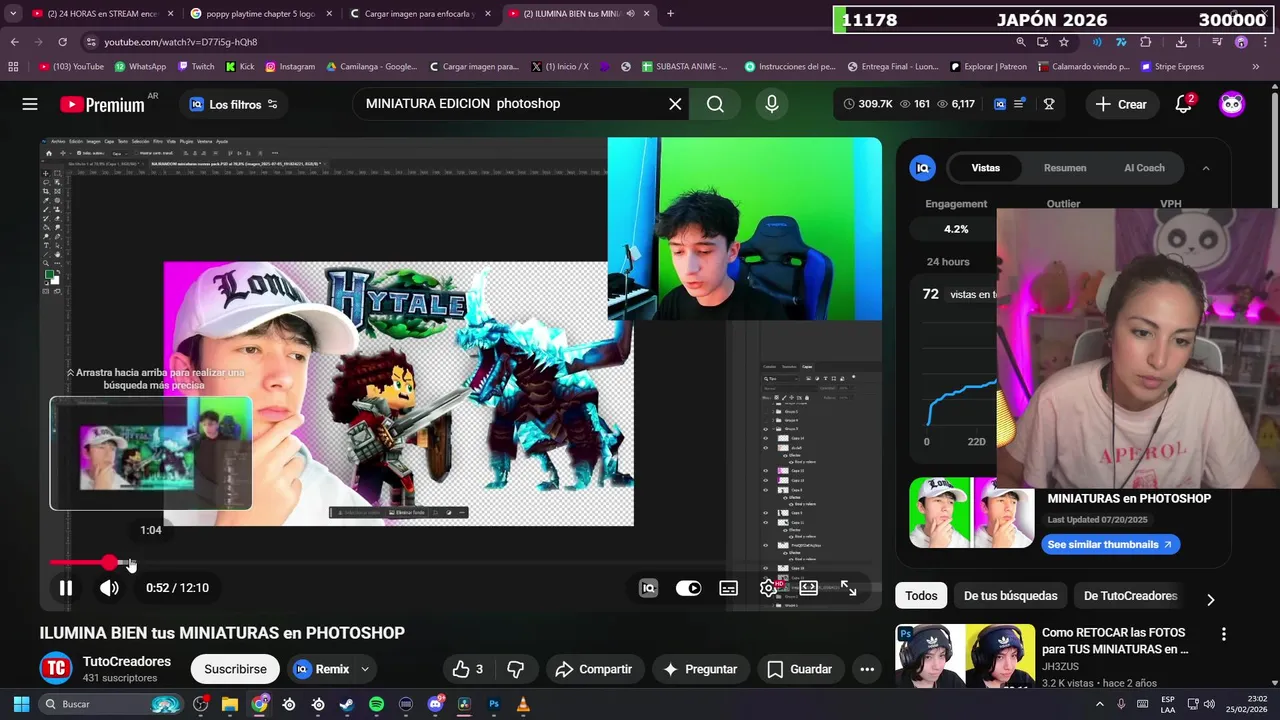The height and width of the screenshot is (720, 1280).
Task: Open the notifications bell
Action: click(x=1183, y=104)
